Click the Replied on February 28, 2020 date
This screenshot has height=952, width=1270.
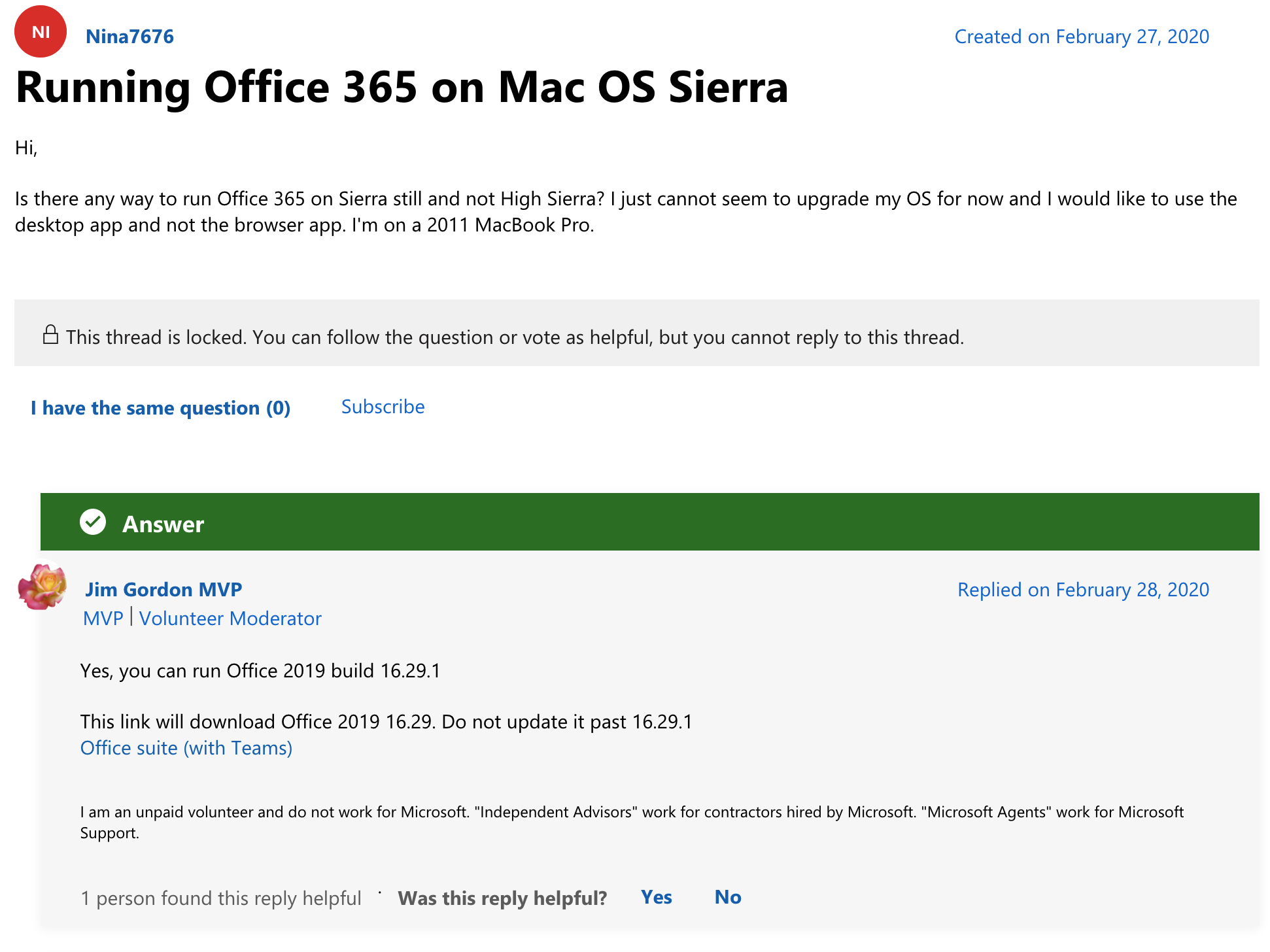coord(1083,590)
